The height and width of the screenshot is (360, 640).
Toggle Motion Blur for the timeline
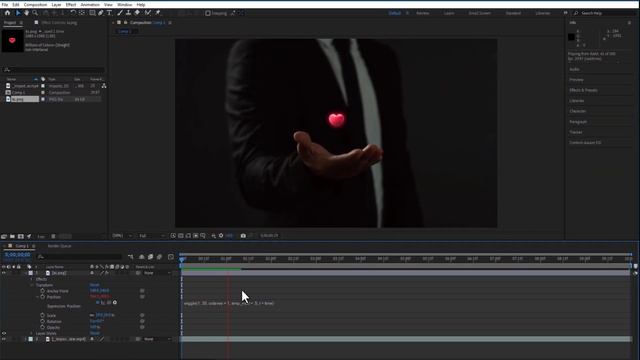pyautogui.click(x=160, y=257)
